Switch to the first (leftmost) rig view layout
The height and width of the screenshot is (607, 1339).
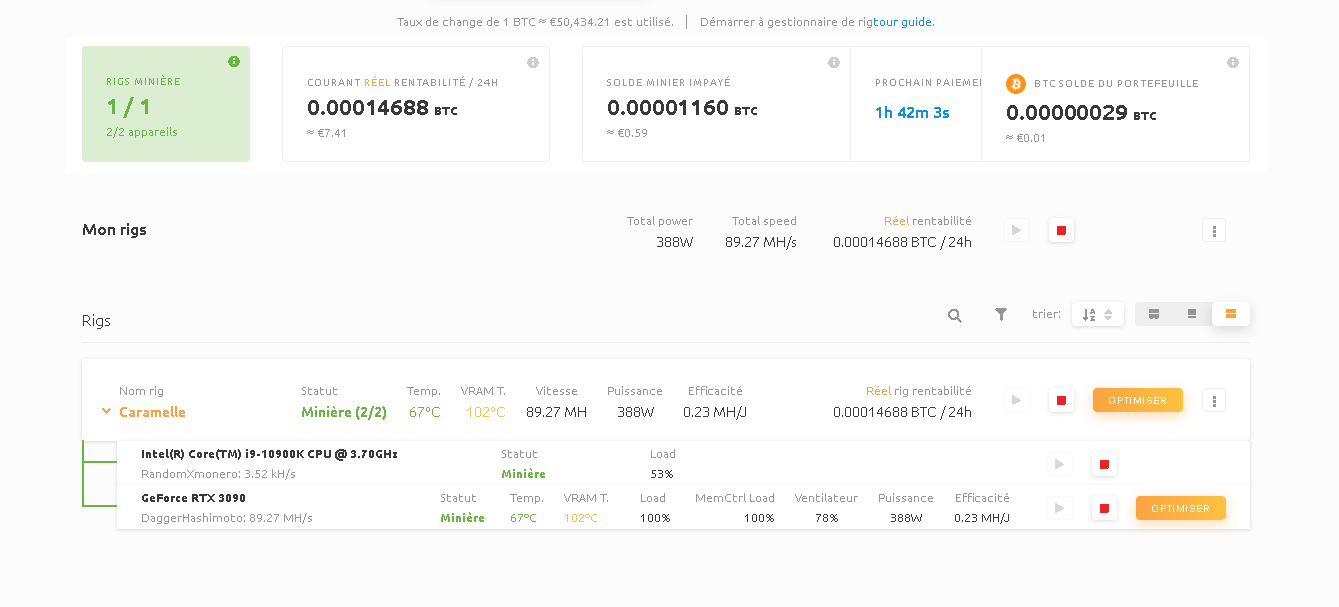pyautogui.click(x=1154, y=314)
